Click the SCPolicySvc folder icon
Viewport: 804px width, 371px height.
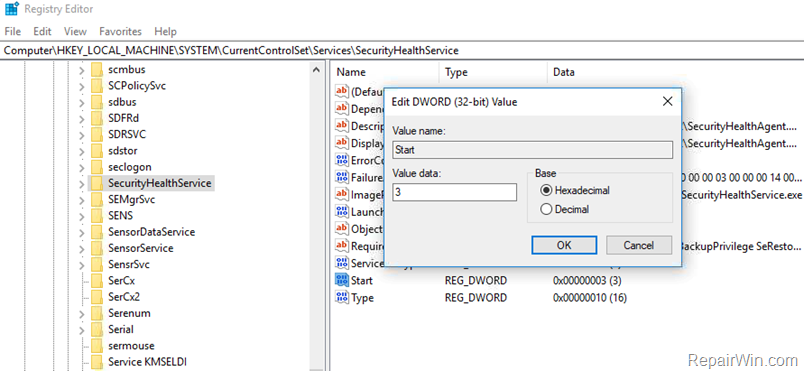tap(97, 86)
